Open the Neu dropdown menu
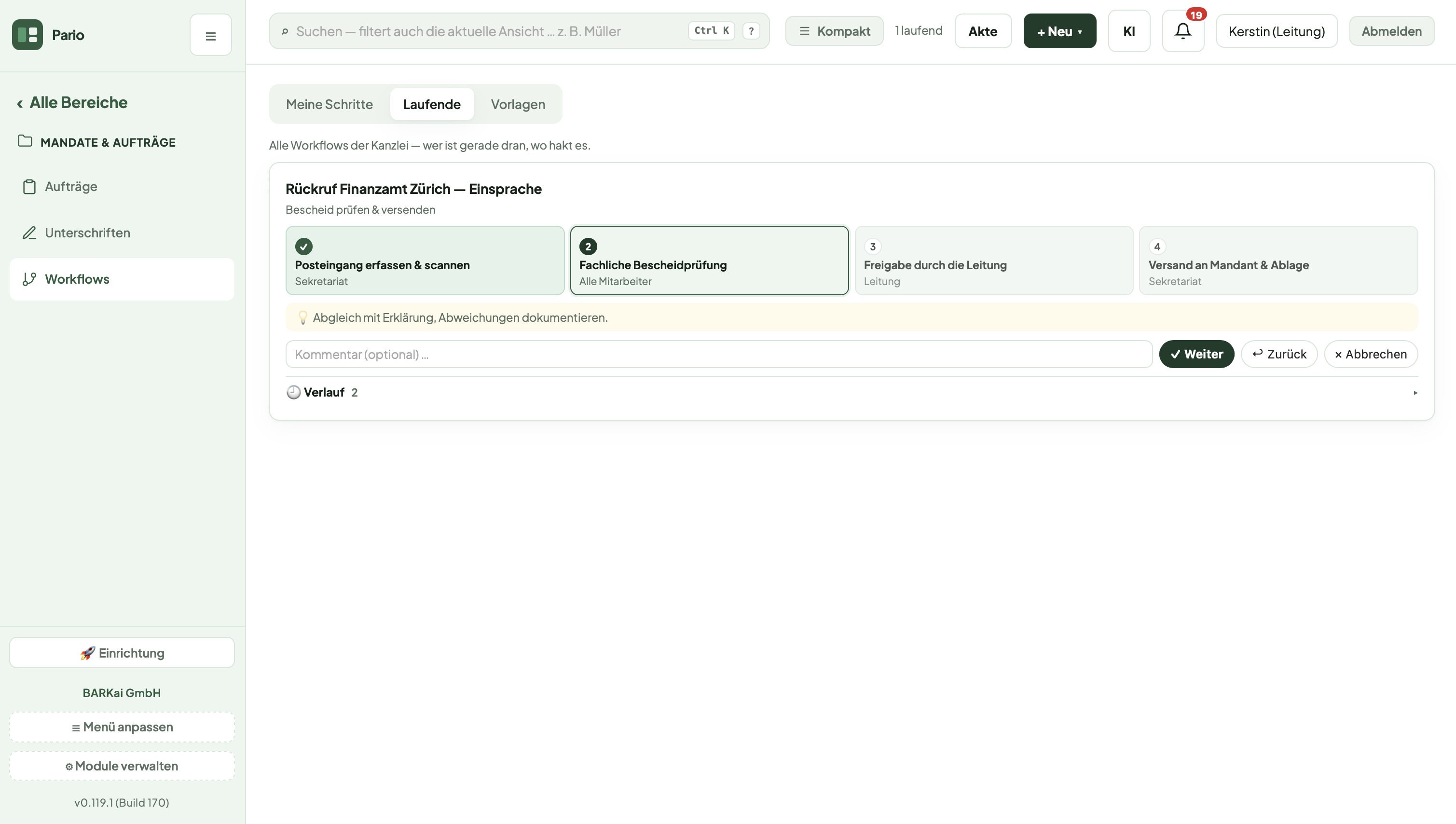 coord(1059,31)
